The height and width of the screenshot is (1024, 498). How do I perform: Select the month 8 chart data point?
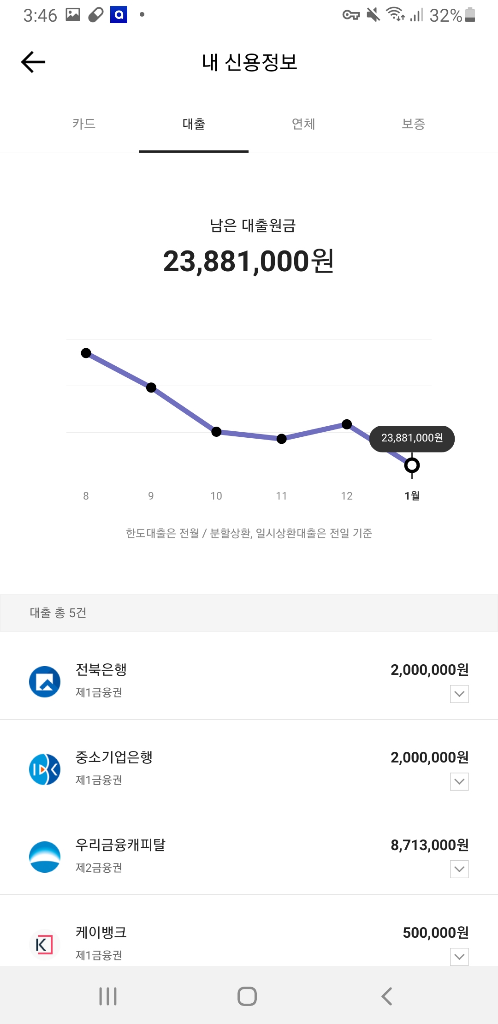pos(86,353)
